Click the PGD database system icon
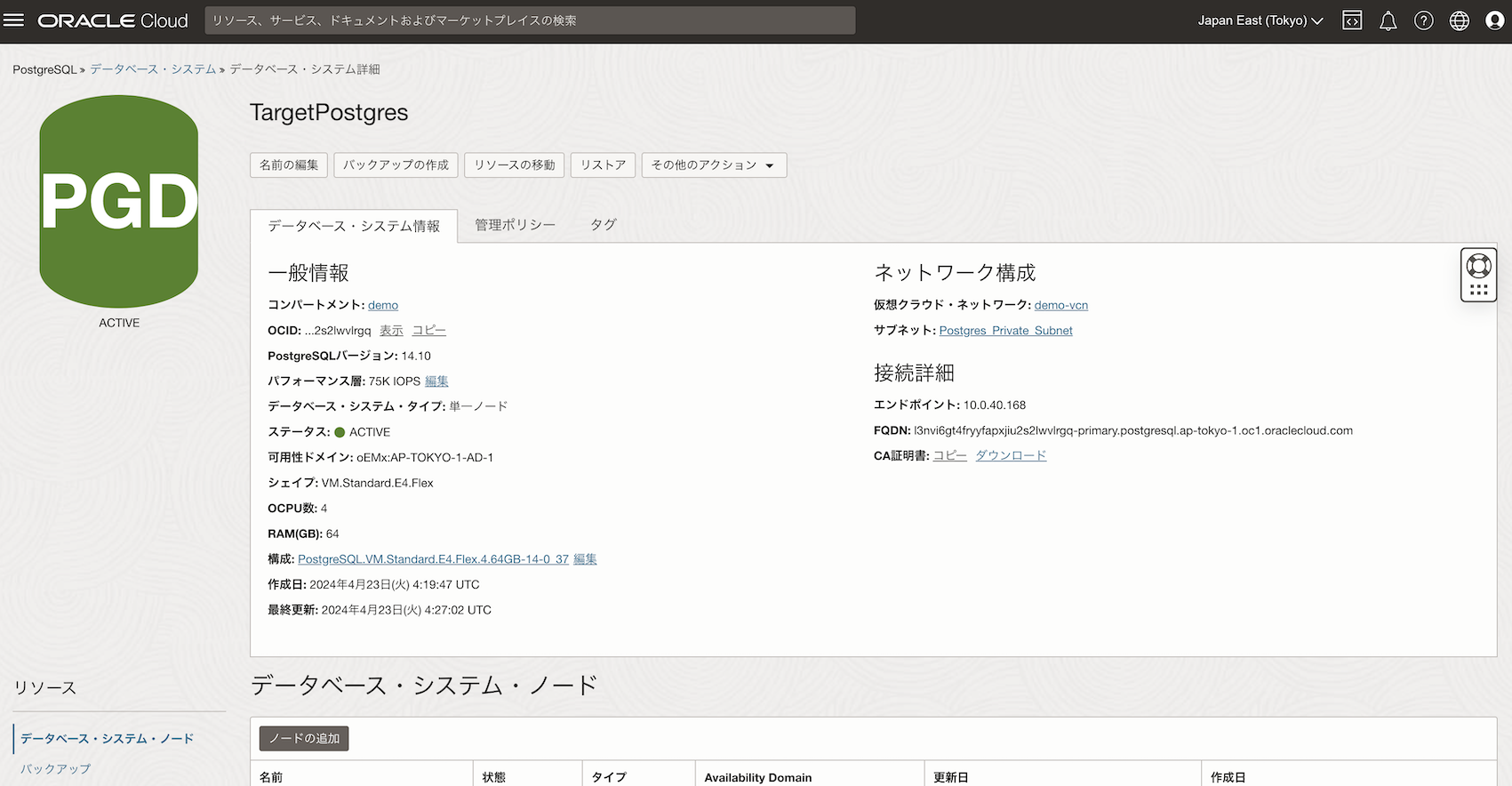Viewport: 1512px width, 786px height. click(x=119, y=202)
